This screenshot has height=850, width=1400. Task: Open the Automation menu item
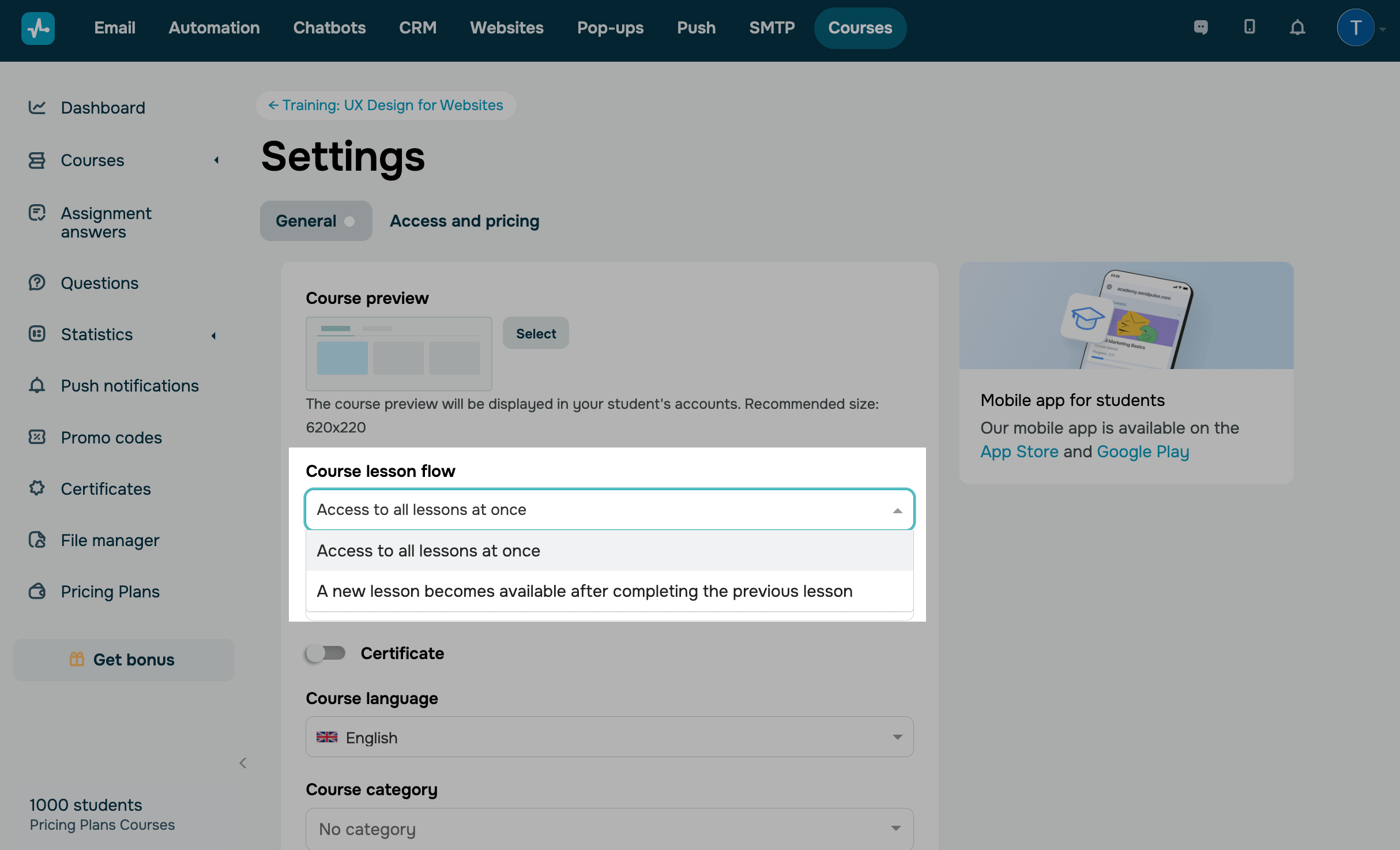pyautogui.click(x=214, y=28)
